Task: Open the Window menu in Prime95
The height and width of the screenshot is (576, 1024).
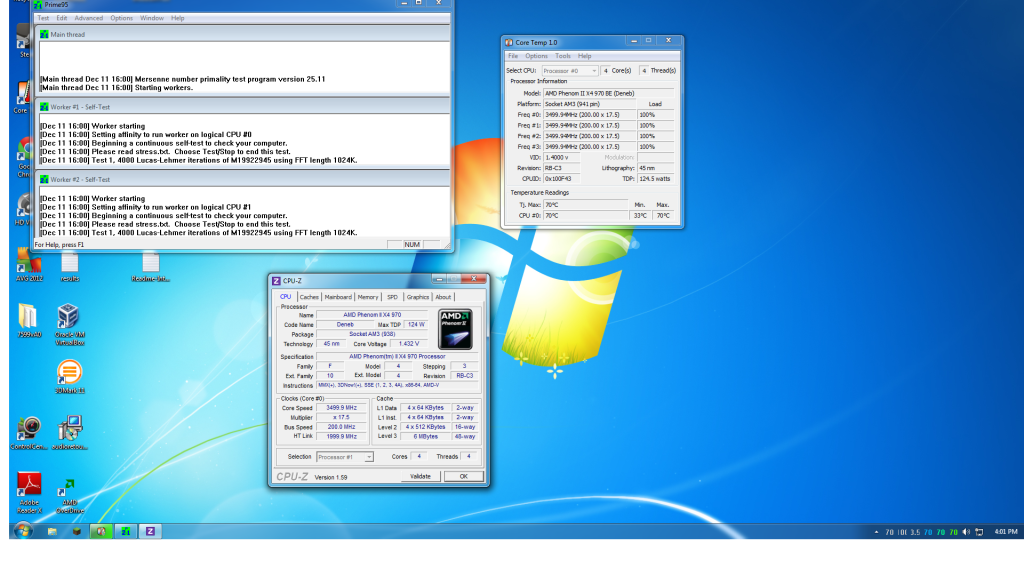Action: pos(152,18)
